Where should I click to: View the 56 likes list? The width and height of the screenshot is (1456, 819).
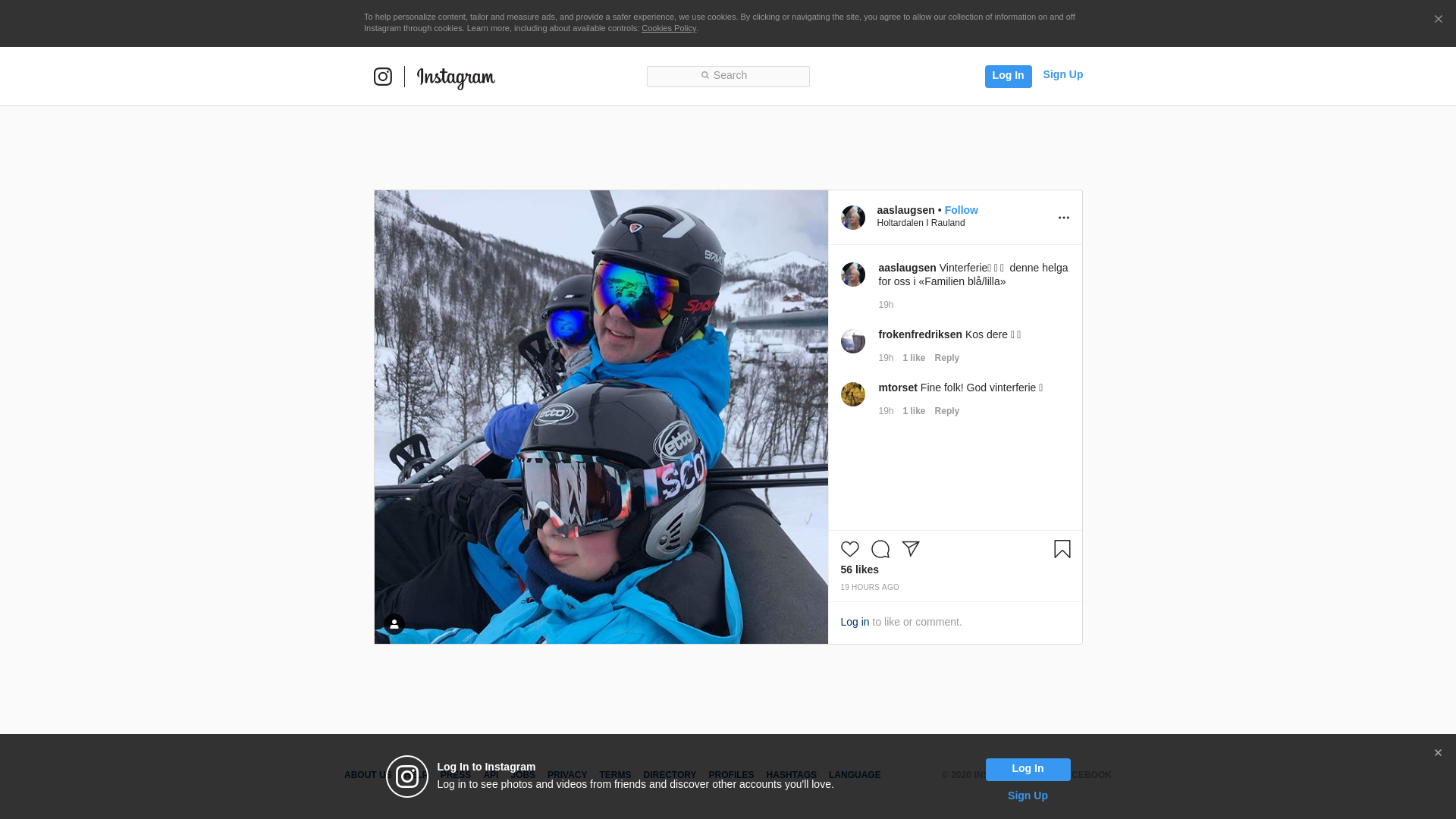pyautogui.click(x=859, y=570)
